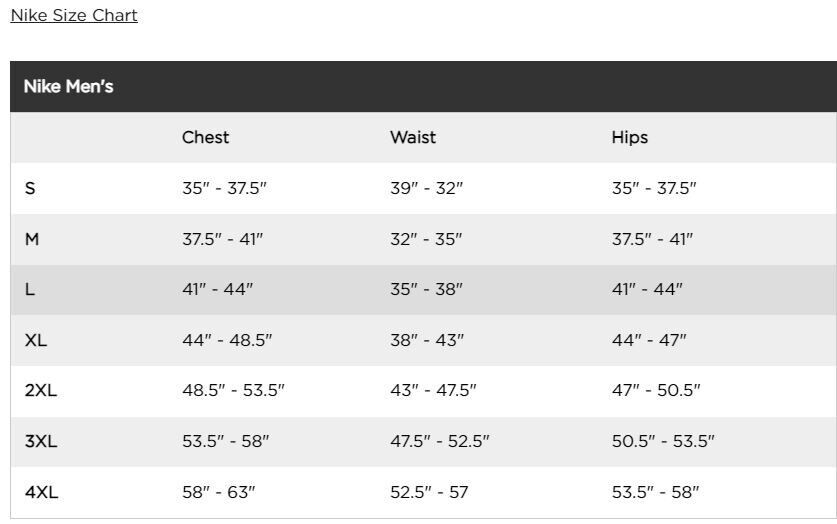Screen dimensions: 837x524
Task: Click the XL chest value 44″ - 48.5″
Action: pos(227,340)
